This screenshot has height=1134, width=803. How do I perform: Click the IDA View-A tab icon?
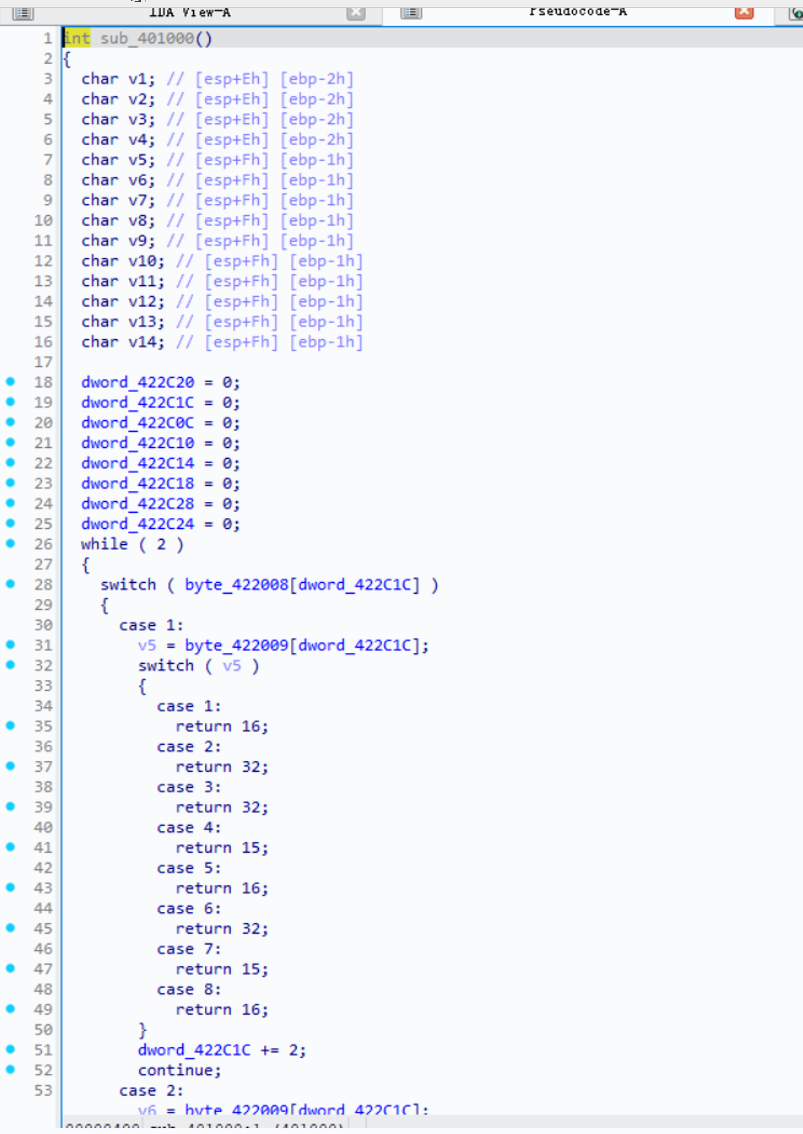tap(23, 12)
